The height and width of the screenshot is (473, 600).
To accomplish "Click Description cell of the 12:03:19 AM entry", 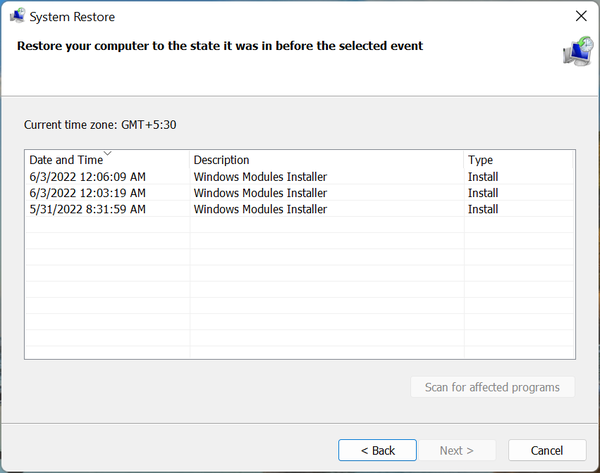I will 260,193.
